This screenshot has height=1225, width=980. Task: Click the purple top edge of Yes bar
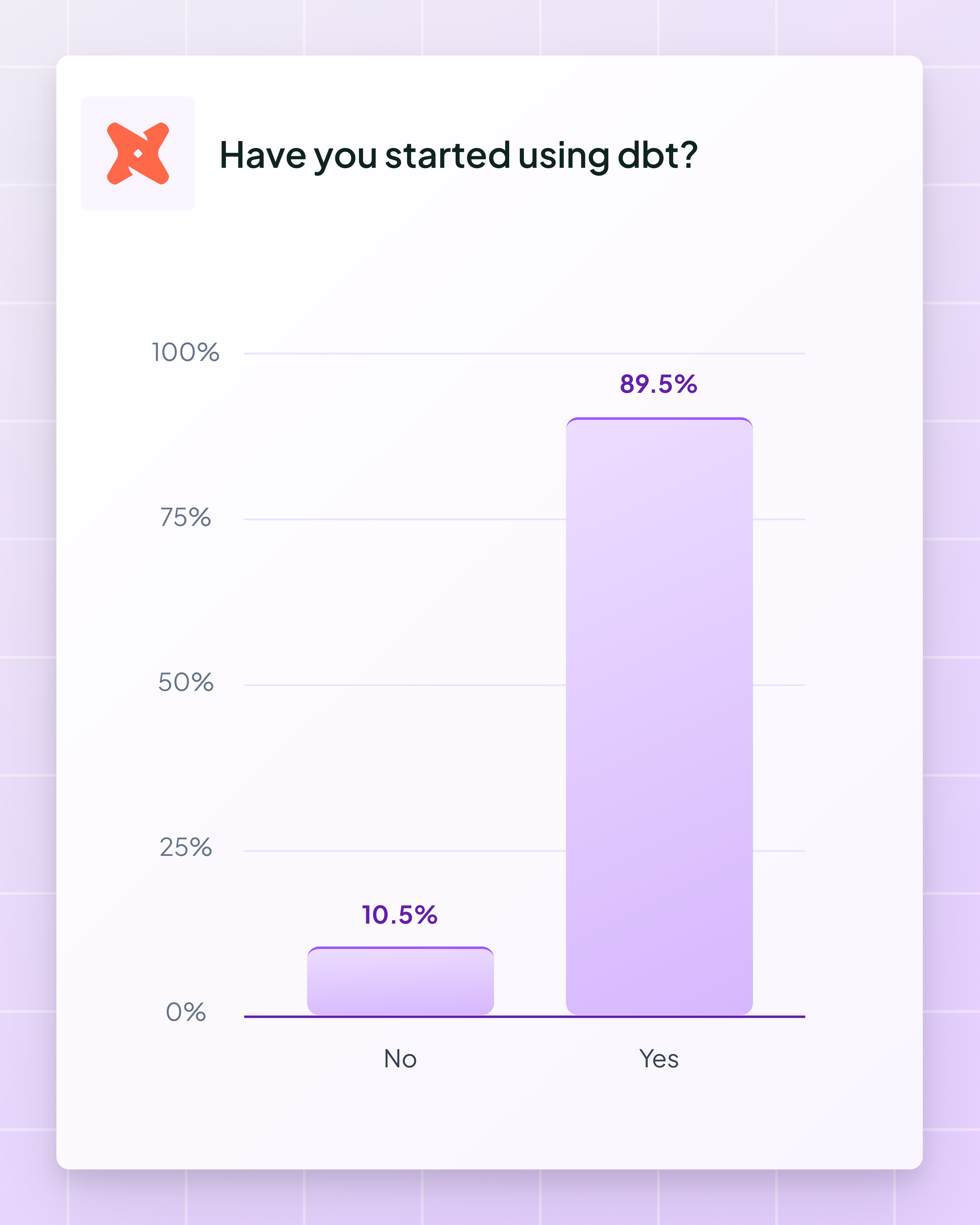[659, 419]
